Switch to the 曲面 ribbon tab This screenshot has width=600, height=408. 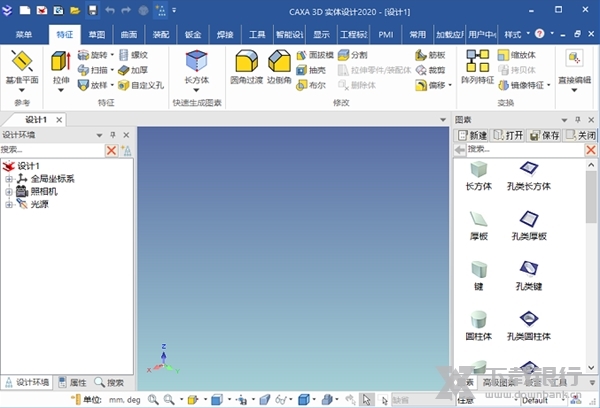pyautogui.click(x=129, y=35)
